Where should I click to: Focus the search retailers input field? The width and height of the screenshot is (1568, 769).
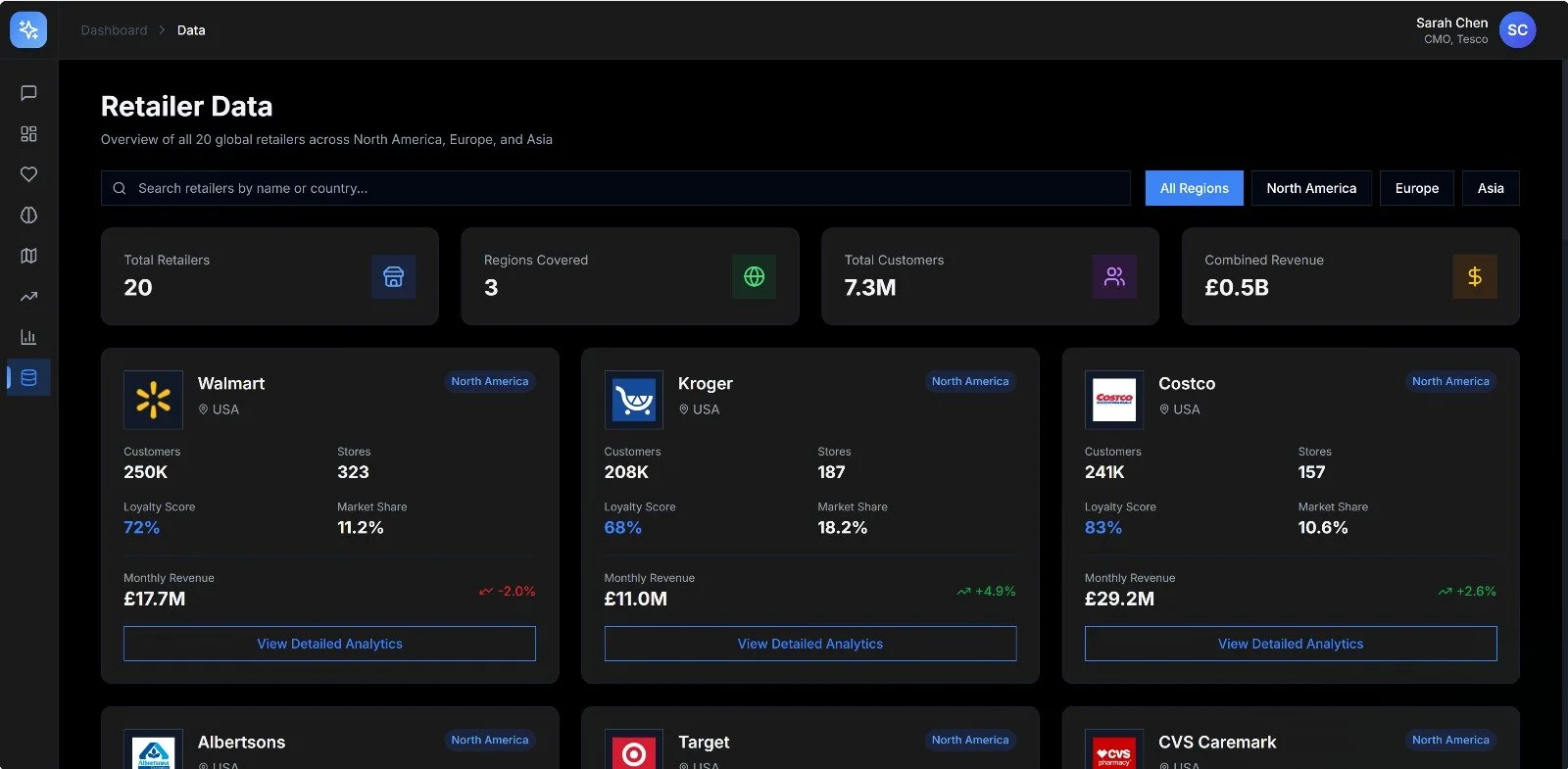615,188
